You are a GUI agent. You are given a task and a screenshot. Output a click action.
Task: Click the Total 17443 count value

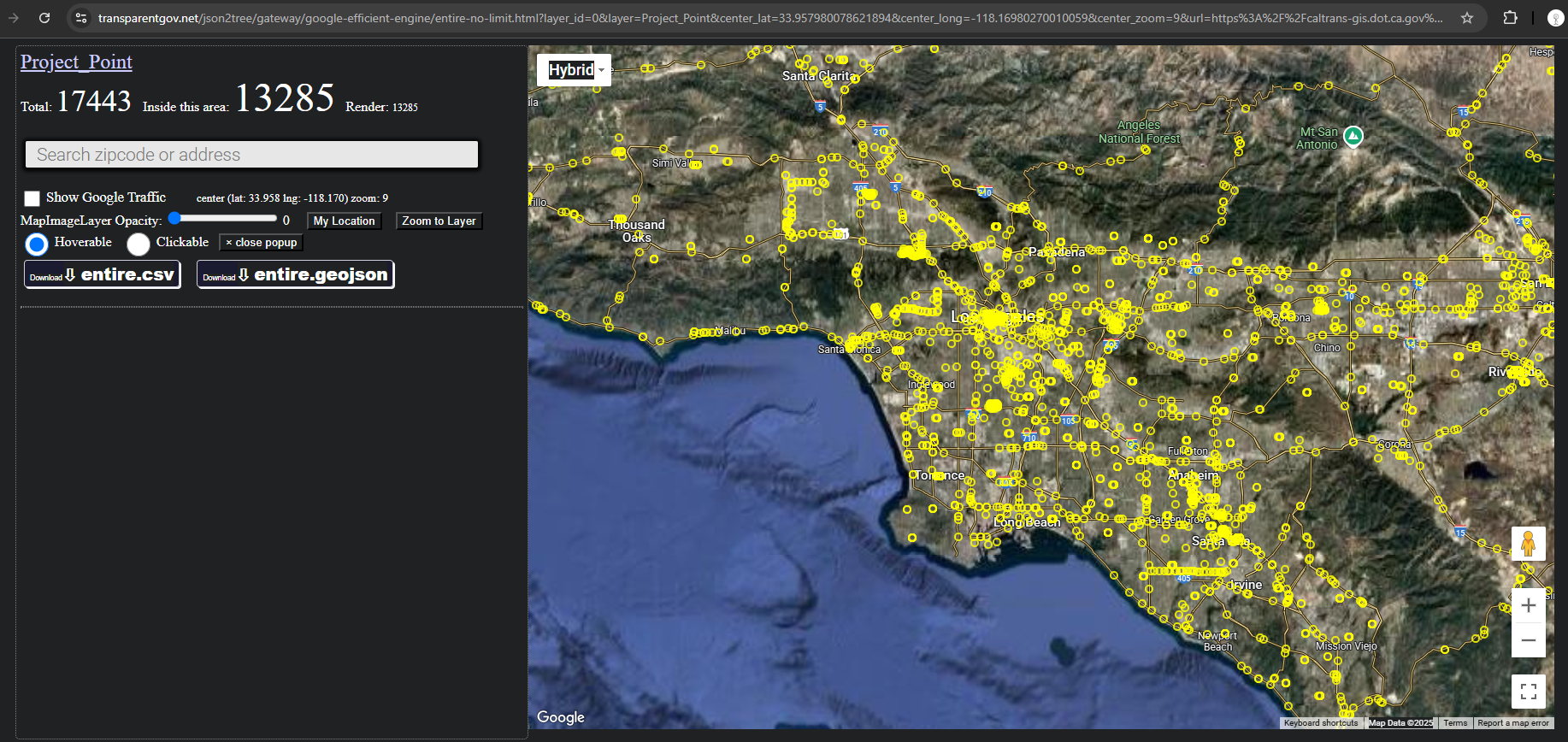pyautogui.click(x=93, y=101)
